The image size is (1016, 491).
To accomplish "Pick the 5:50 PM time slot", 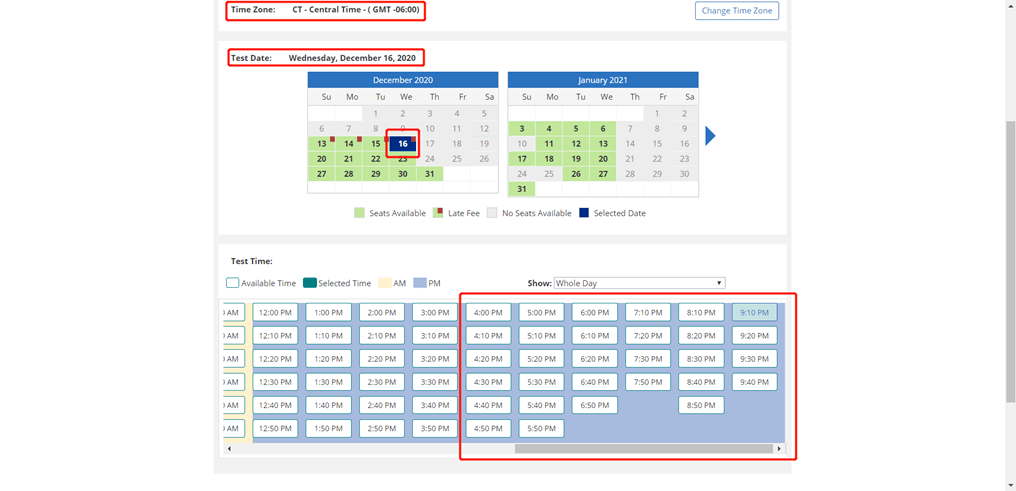I will (x=541, y=428).
